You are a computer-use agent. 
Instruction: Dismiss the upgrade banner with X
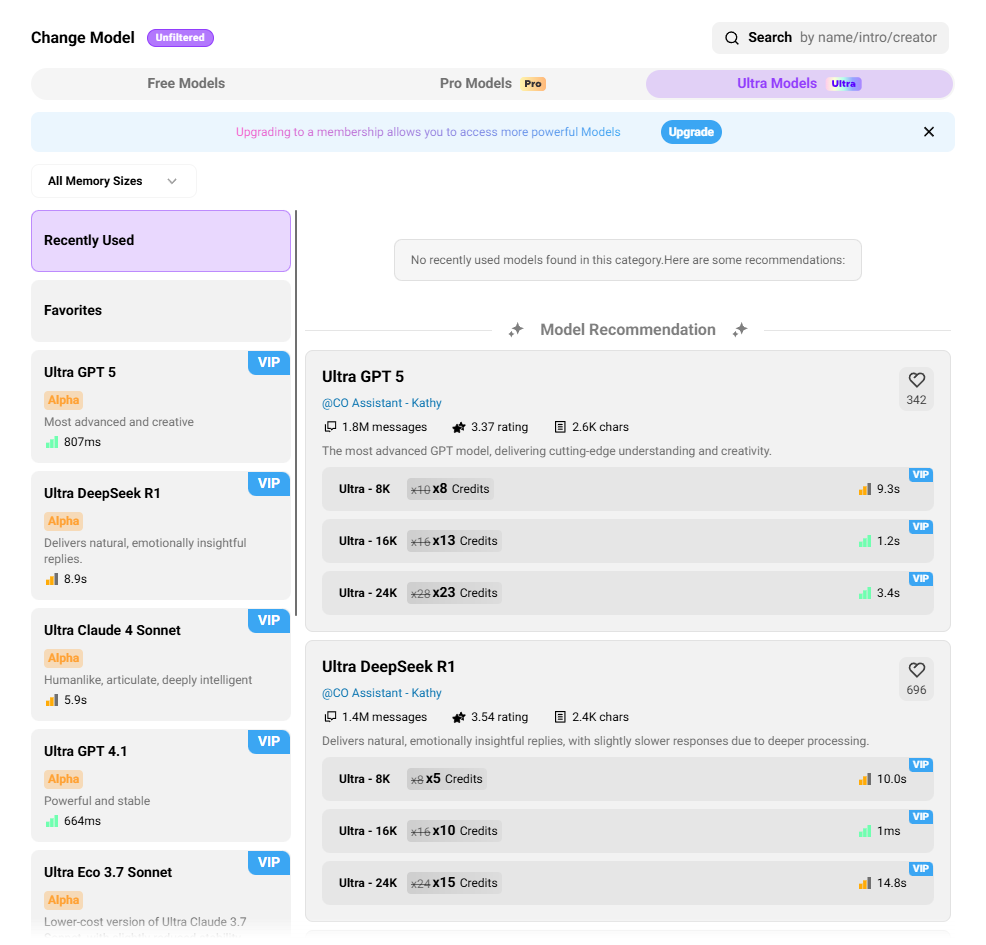point(928,132)
